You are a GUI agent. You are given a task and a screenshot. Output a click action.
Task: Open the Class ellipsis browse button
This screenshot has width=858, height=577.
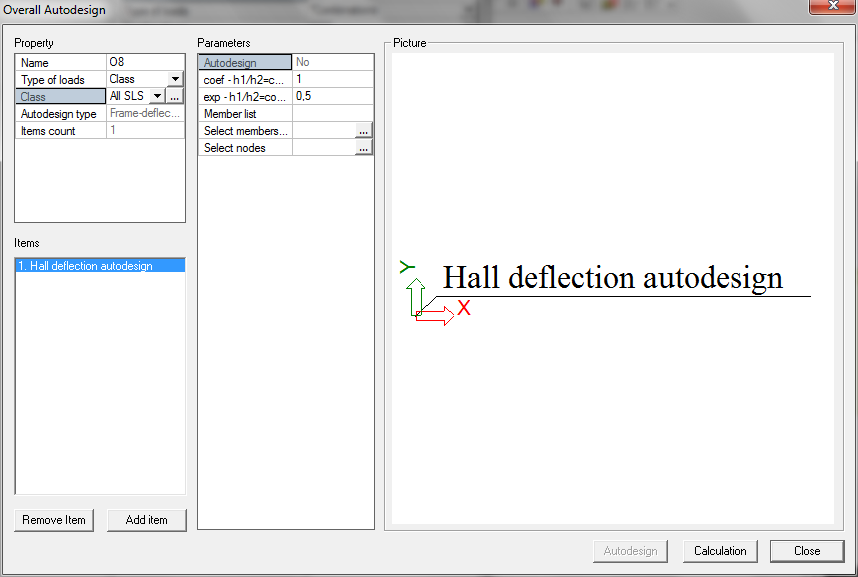pos(173,97)
